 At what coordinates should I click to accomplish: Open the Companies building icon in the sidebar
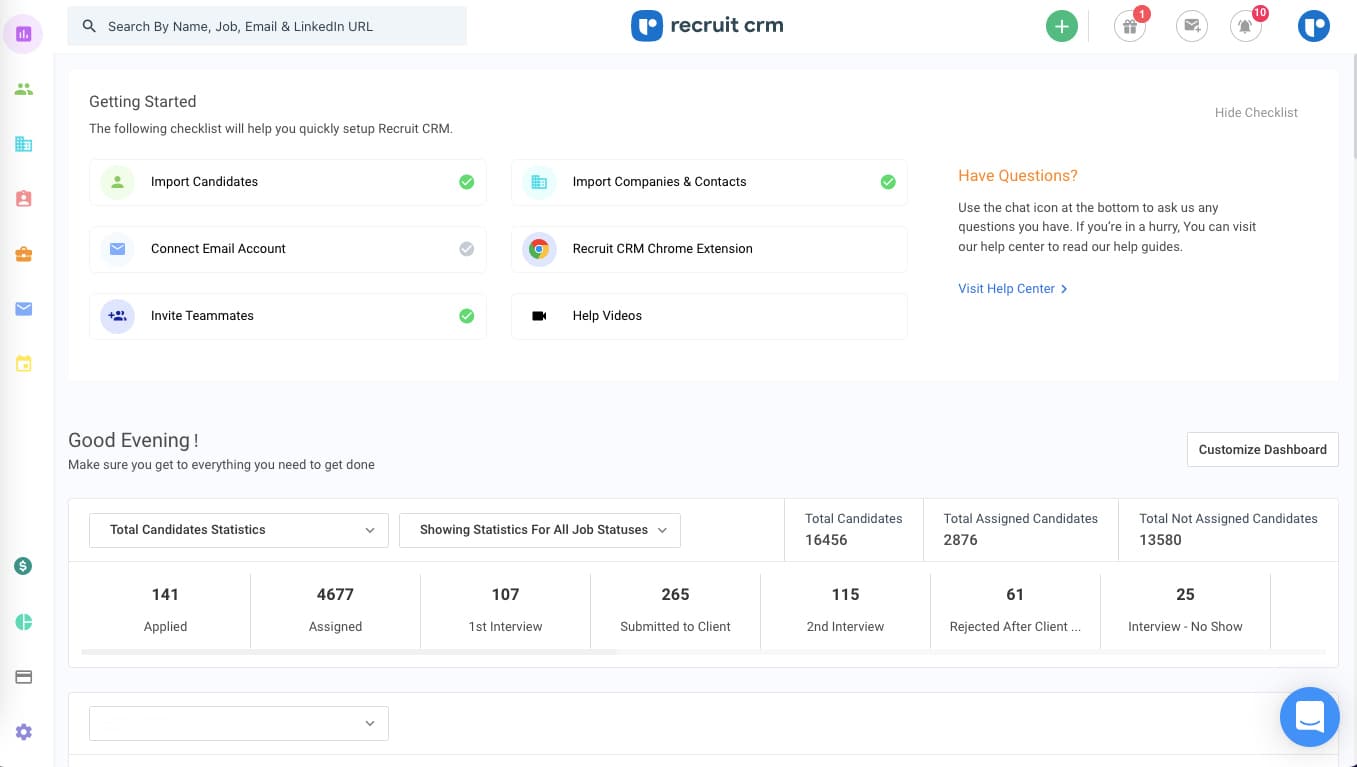tap(24, 144)
